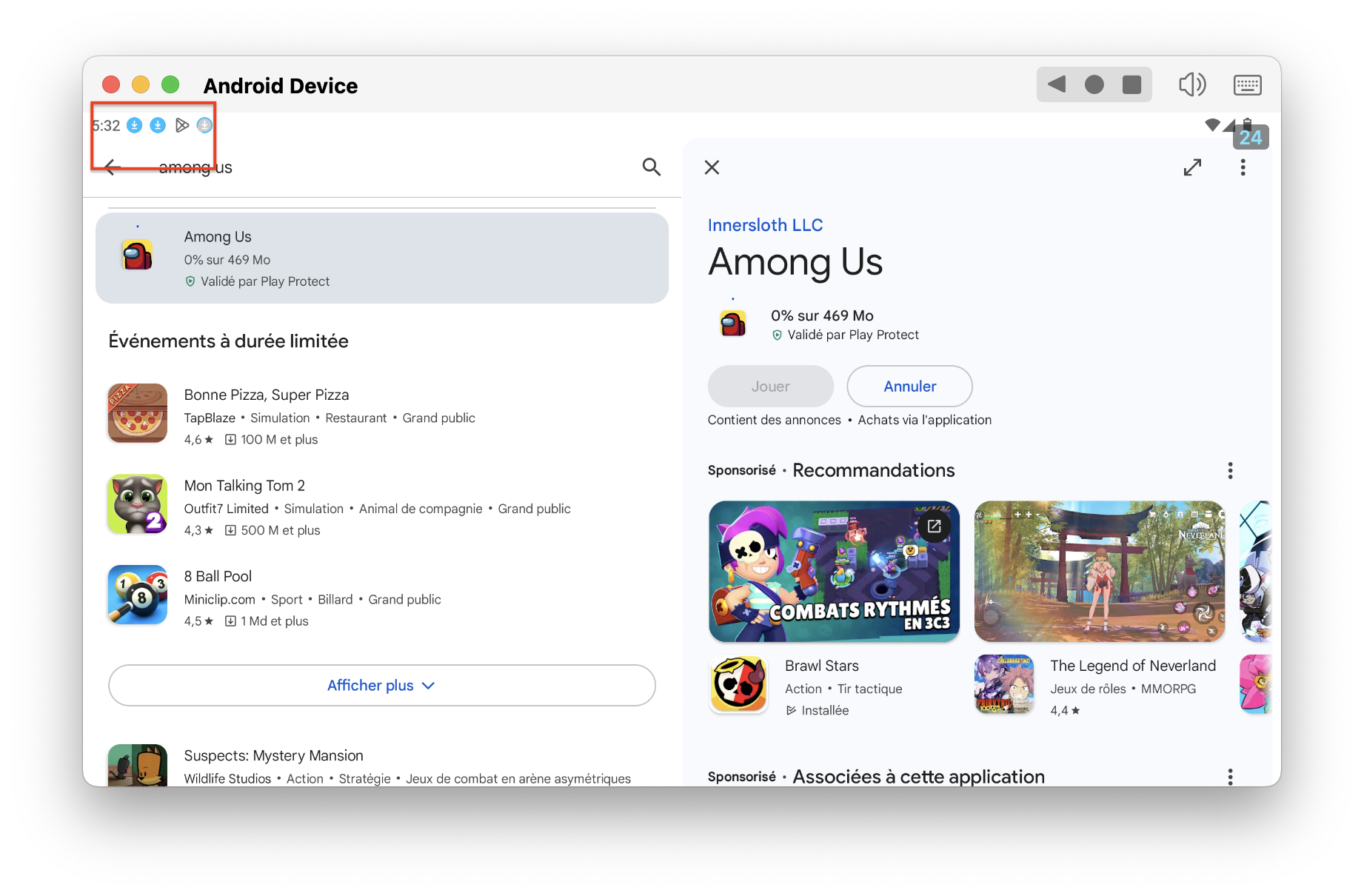The image size is (1364, 896).
Task: Click the Android home circle button
Action: [x=1094, y=84]
